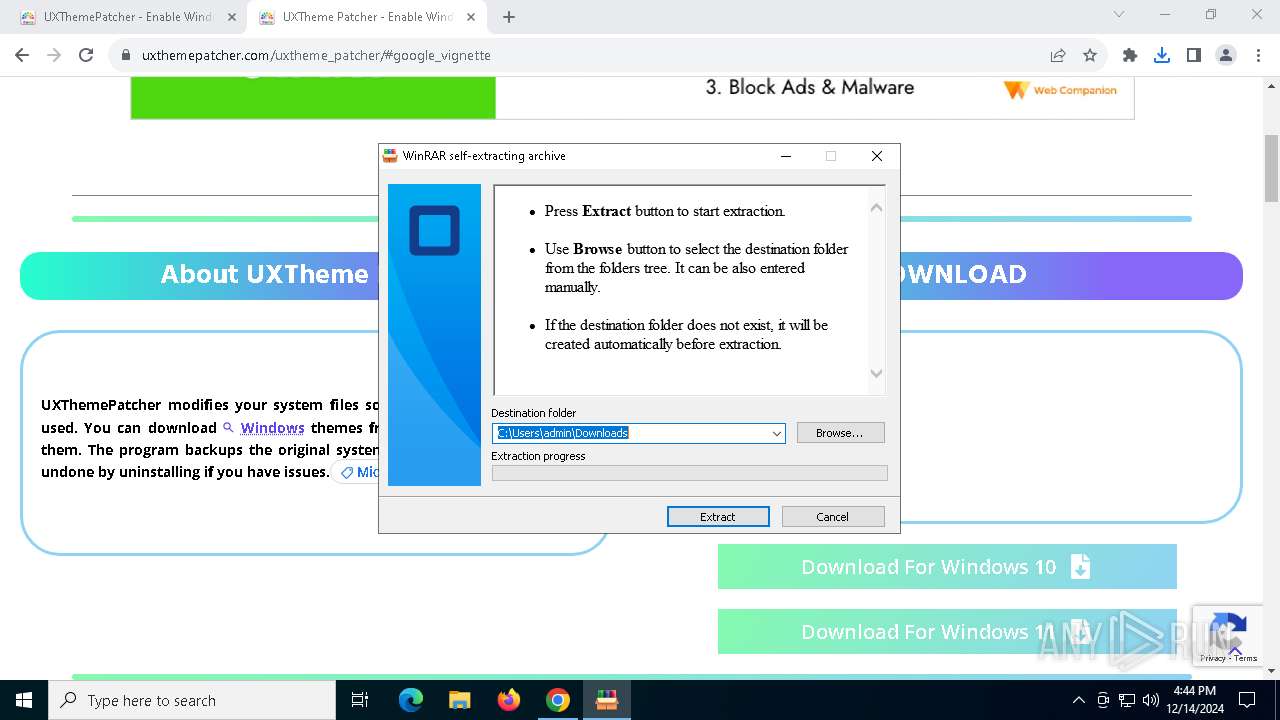Open the Browse folder dialog
The image size is (1280, 720).
pos(841,433)
